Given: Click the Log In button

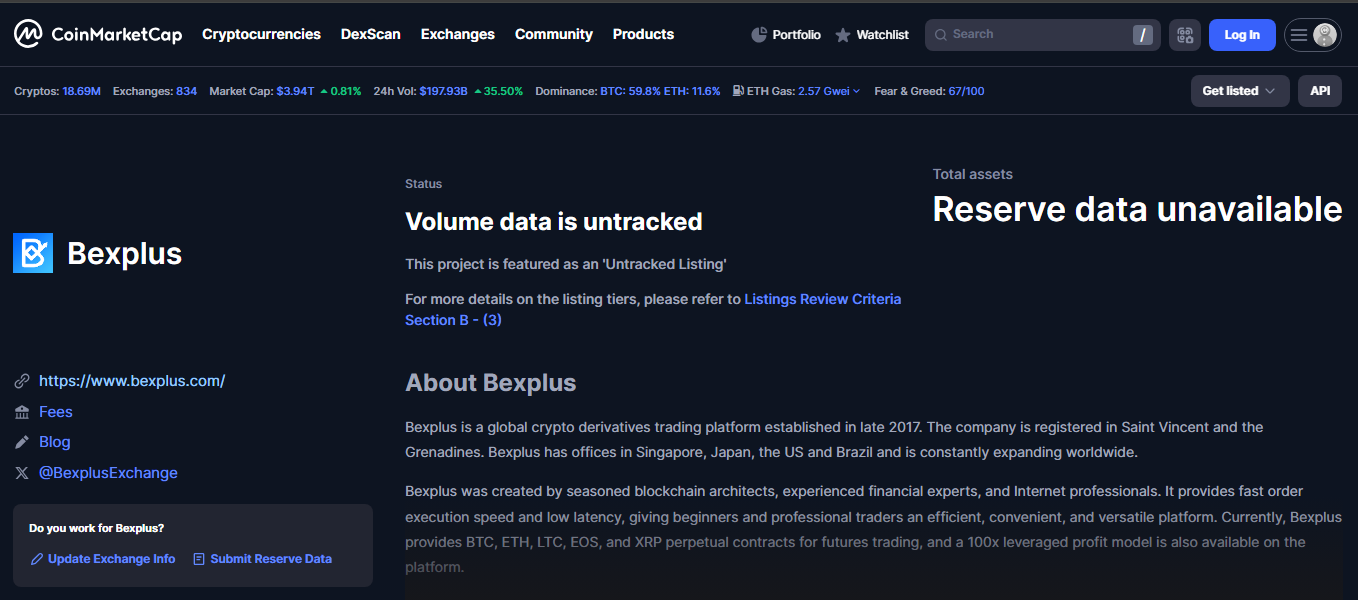Looking at the screenshot, I should 1242,34.
